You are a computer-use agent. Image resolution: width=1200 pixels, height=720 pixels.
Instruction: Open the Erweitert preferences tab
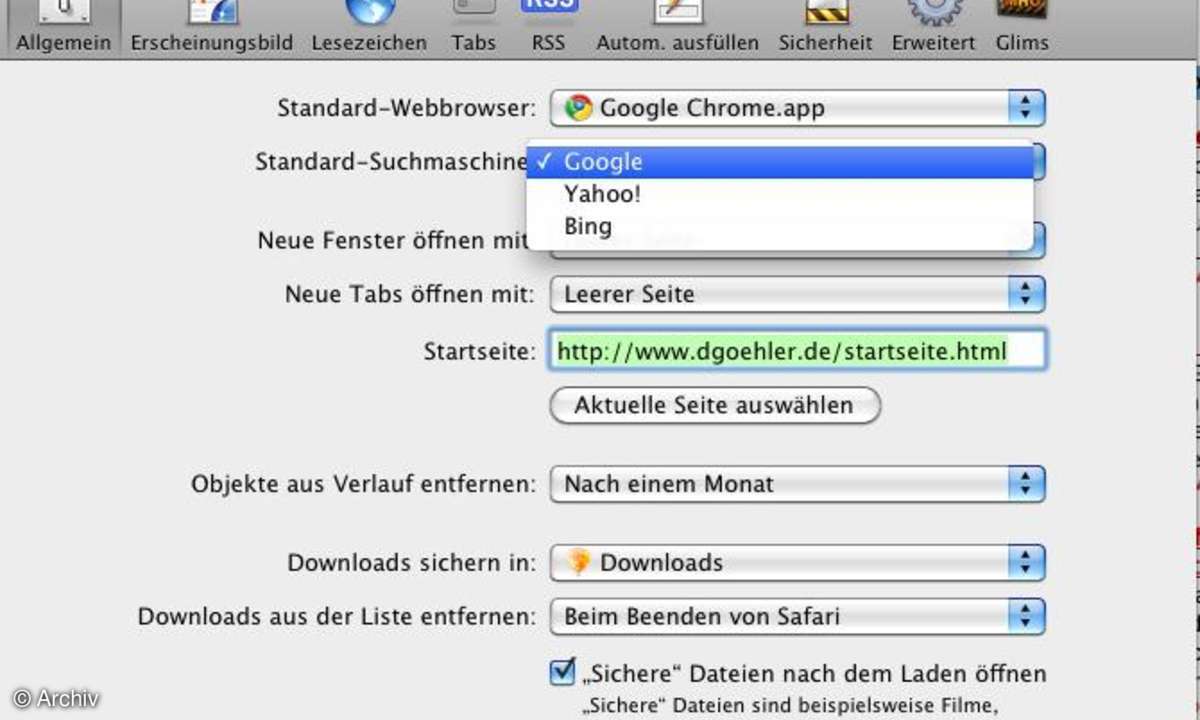pos(934,28)
